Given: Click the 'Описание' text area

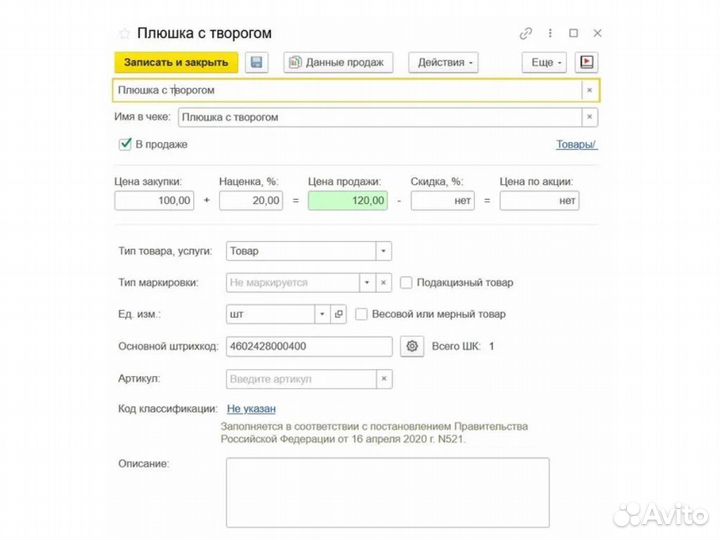Looking at the screenshot, I should [x=388, y=492].
